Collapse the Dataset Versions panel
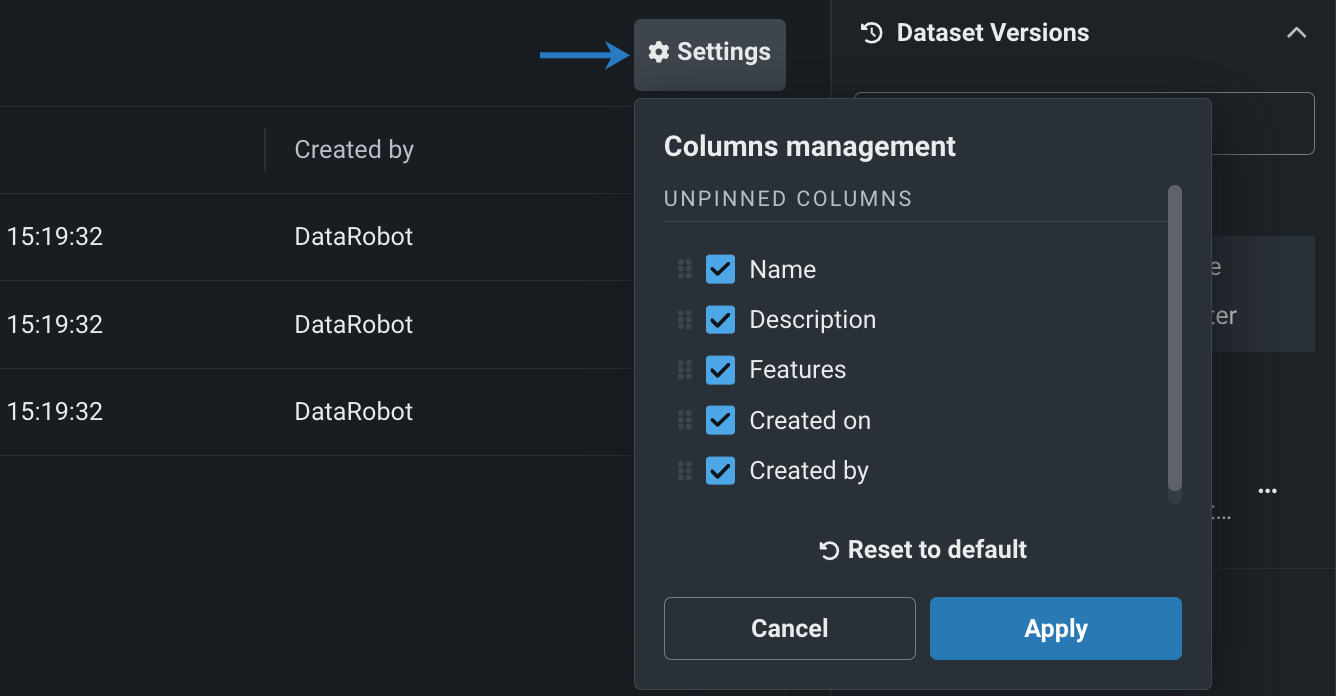 [1297, 33]
